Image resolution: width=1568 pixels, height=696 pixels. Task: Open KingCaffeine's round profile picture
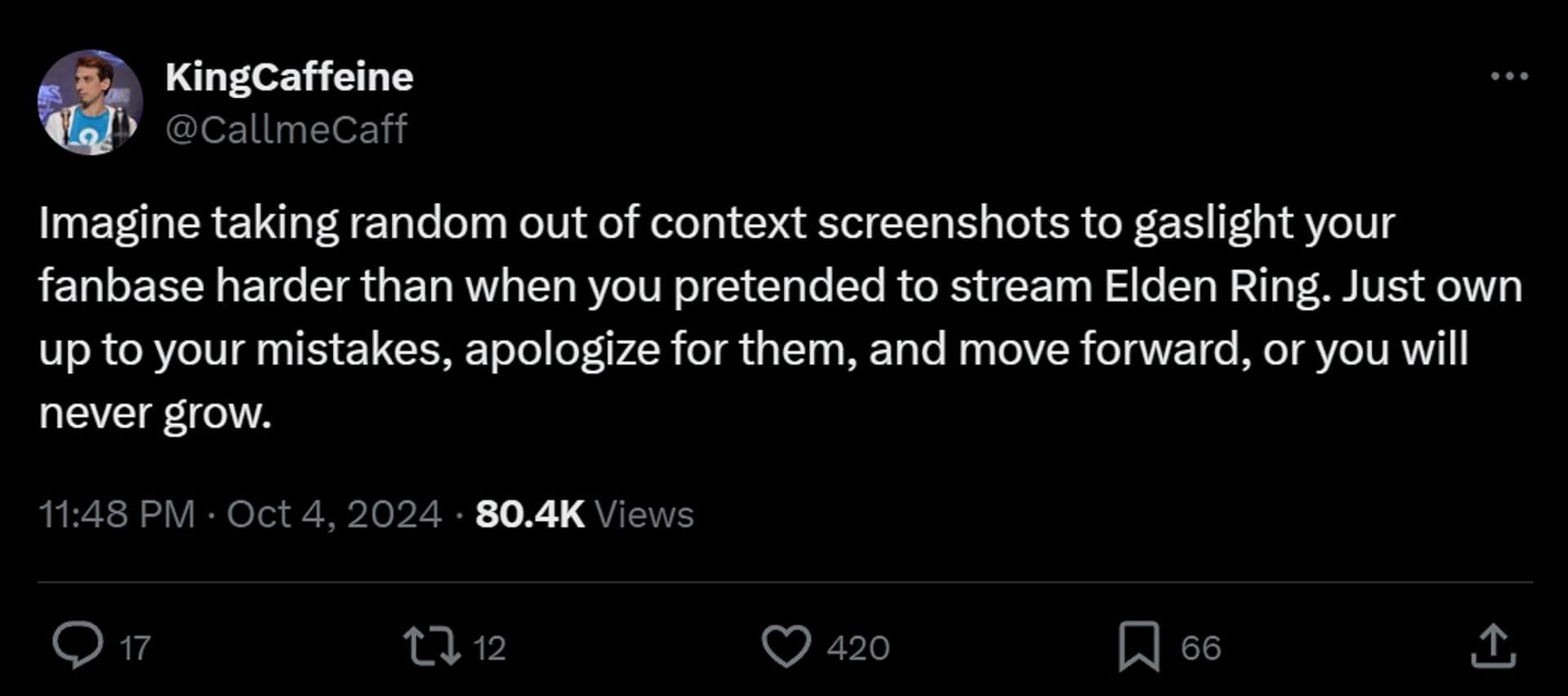[90, 102]
